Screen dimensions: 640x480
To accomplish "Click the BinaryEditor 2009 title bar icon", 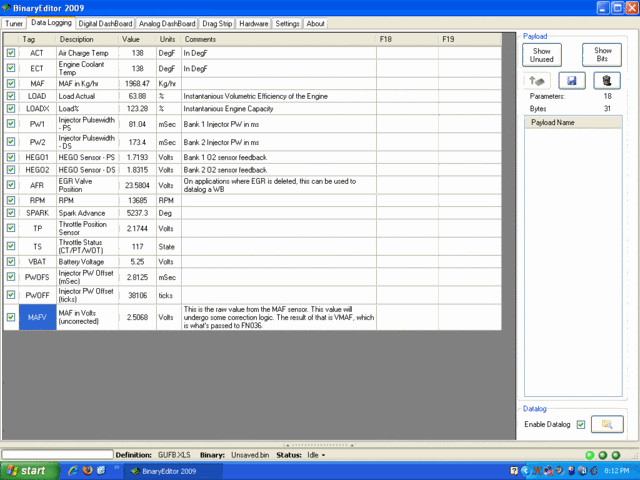I will tap(6, 8).
